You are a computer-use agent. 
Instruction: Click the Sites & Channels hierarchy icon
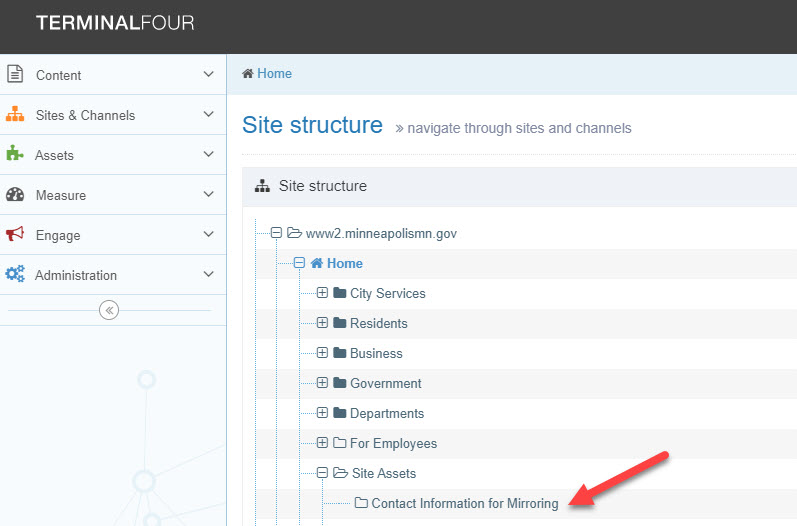pos(15,114)
